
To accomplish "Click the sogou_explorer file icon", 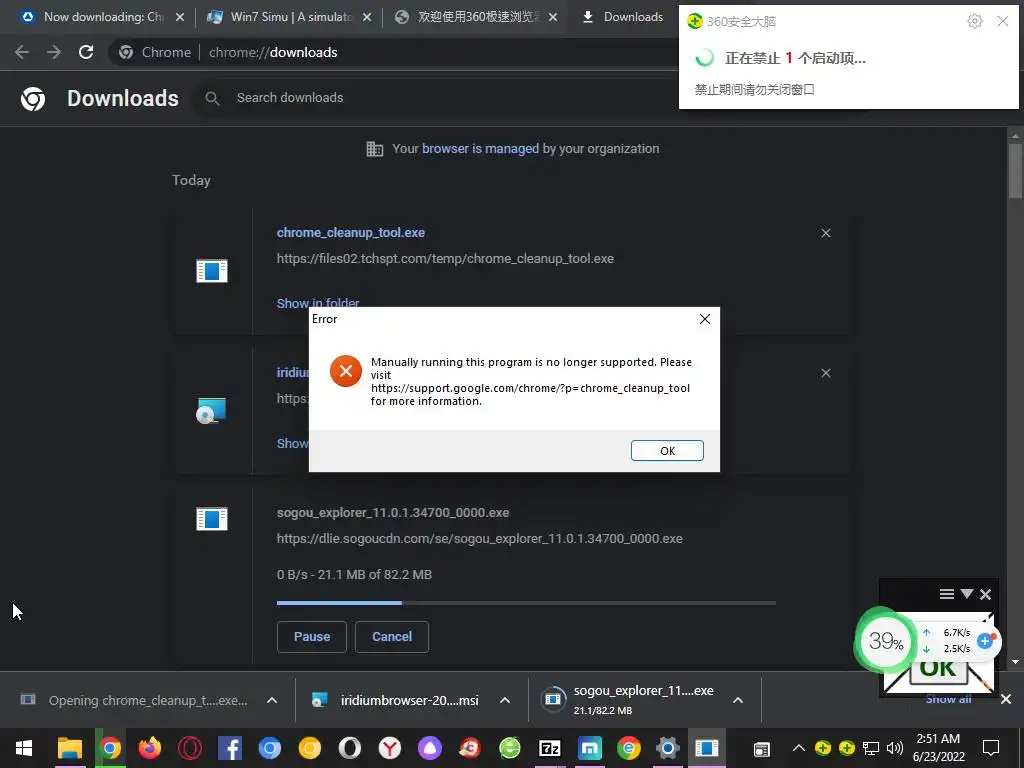I will click(212, 519).
